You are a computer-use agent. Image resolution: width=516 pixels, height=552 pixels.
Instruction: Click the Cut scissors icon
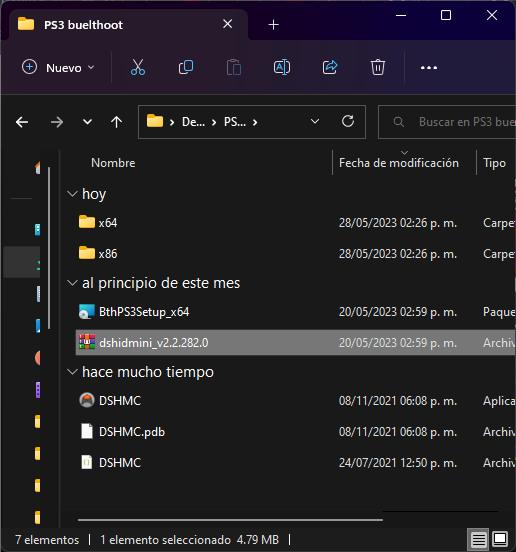pos(138,67)
